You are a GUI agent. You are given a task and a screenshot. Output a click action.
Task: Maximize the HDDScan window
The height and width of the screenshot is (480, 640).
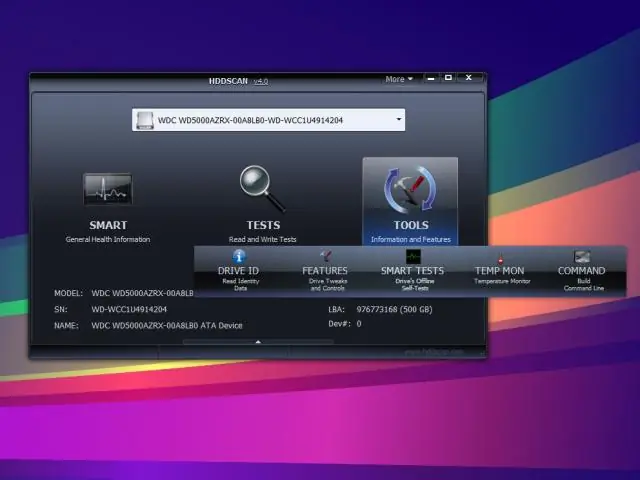pyautogui.click(x=448, y=78)
